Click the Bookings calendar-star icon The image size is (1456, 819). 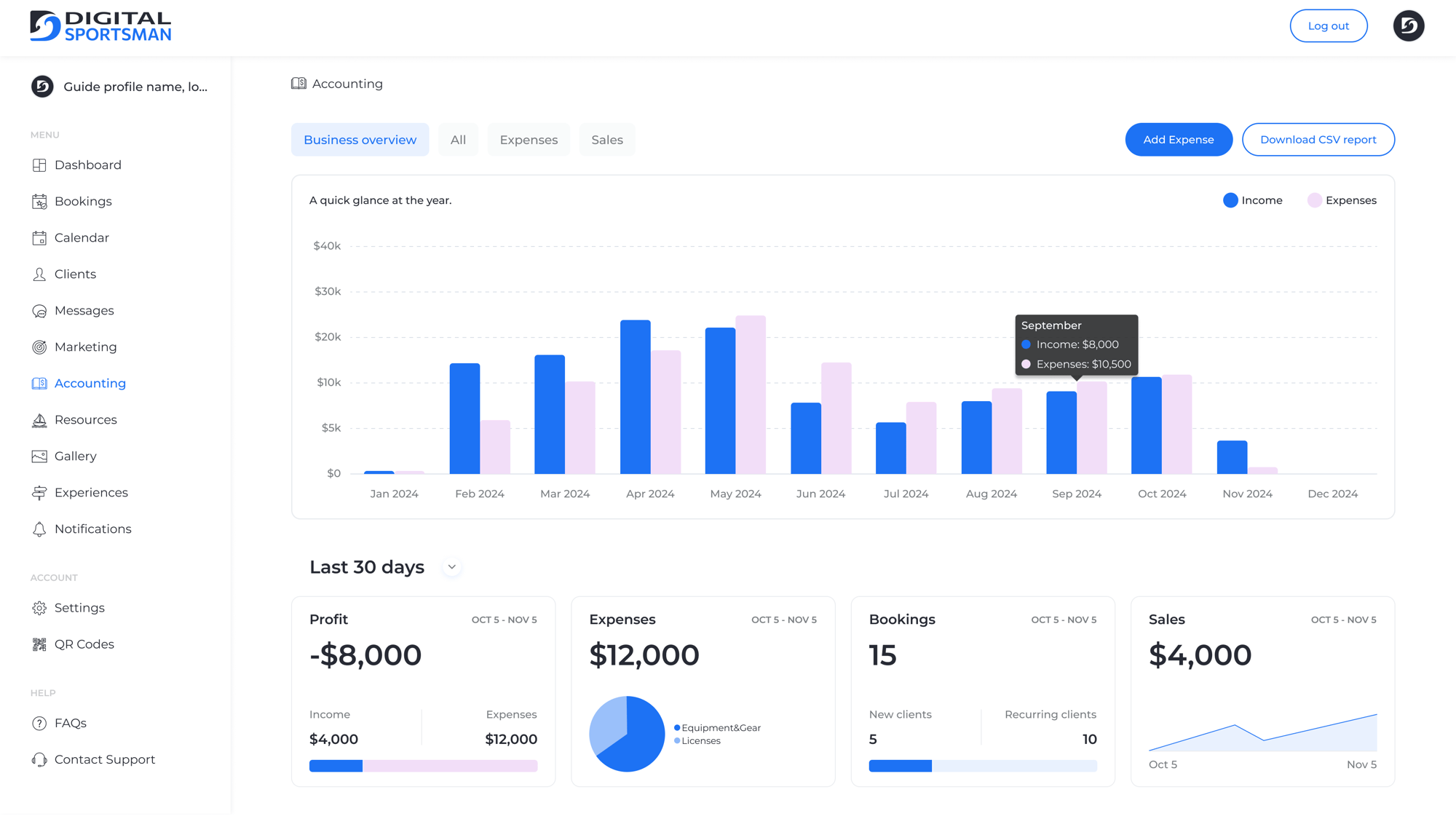tap(39, 202)
